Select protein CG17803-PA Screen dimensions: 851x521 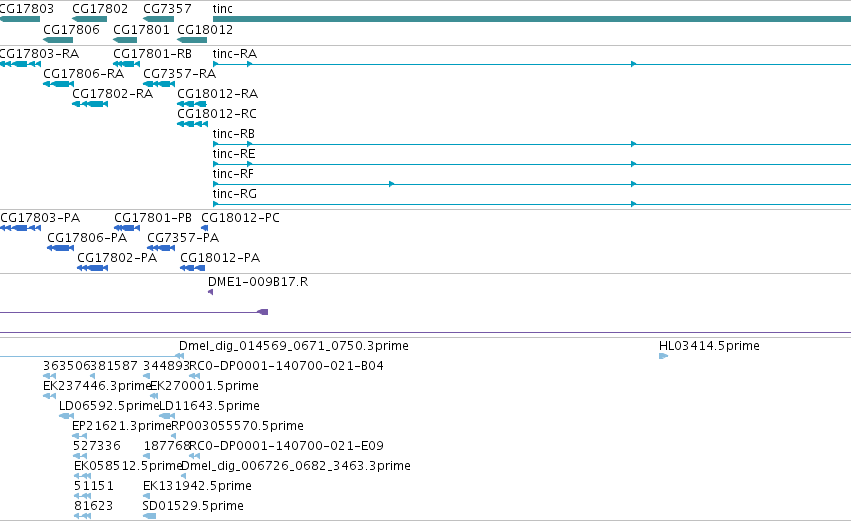click(40, 218)
